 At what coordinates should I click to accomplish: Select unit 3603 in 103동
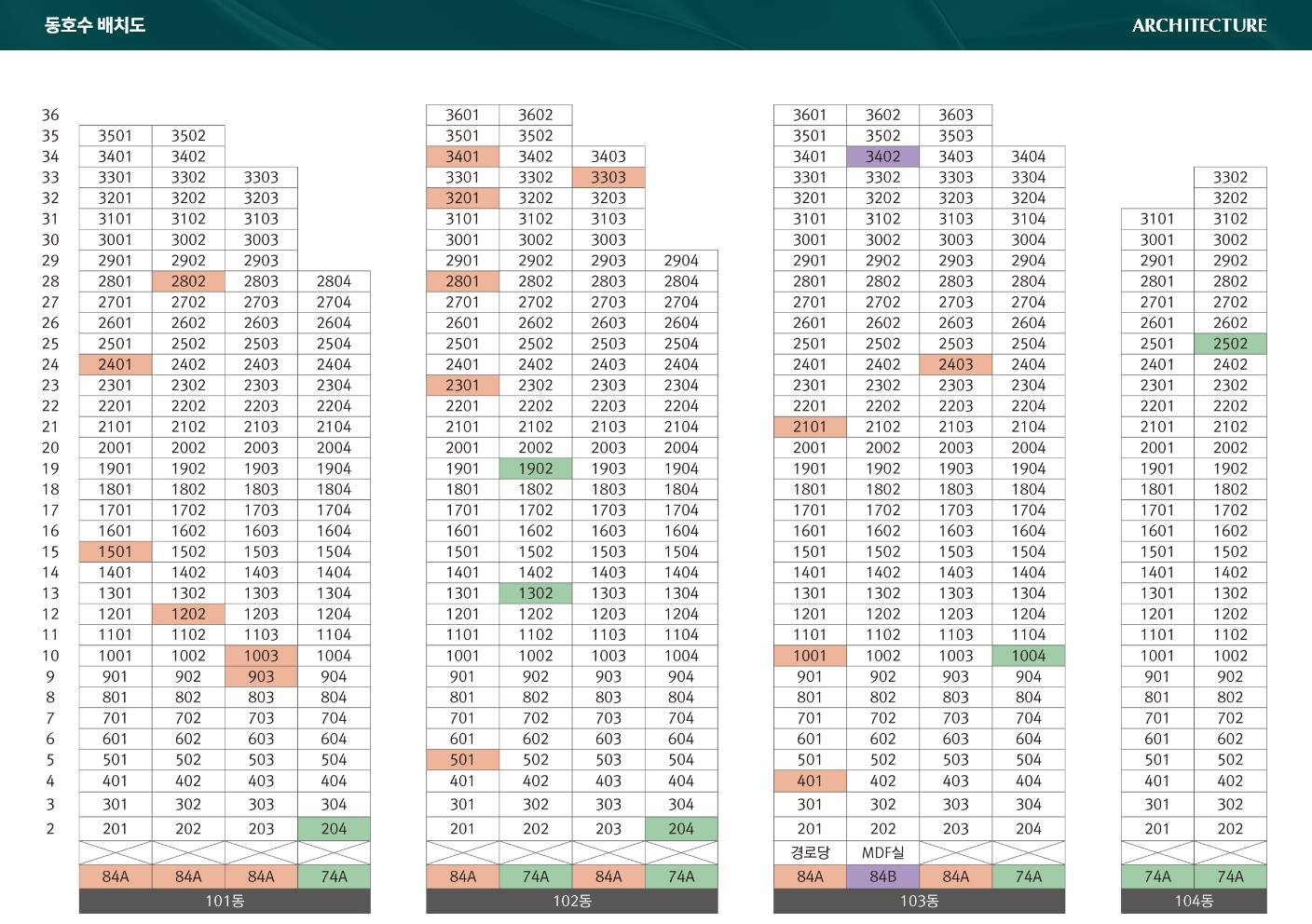pyautogui.click(x=956, y=115)
